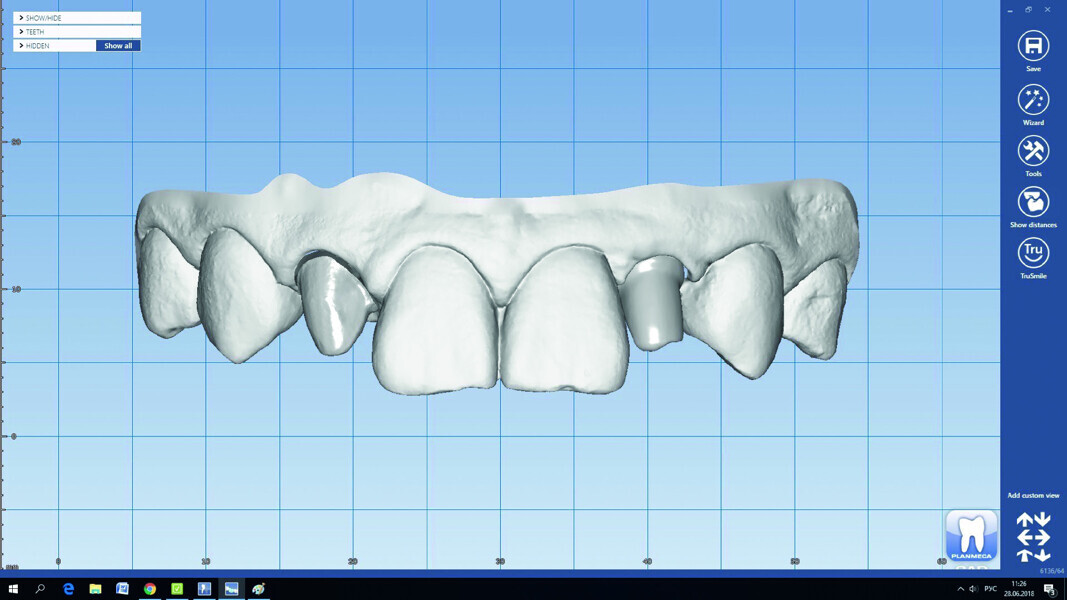1067x600 pixels.
Task: Click Add custom view
Action: pos(1033,496)
